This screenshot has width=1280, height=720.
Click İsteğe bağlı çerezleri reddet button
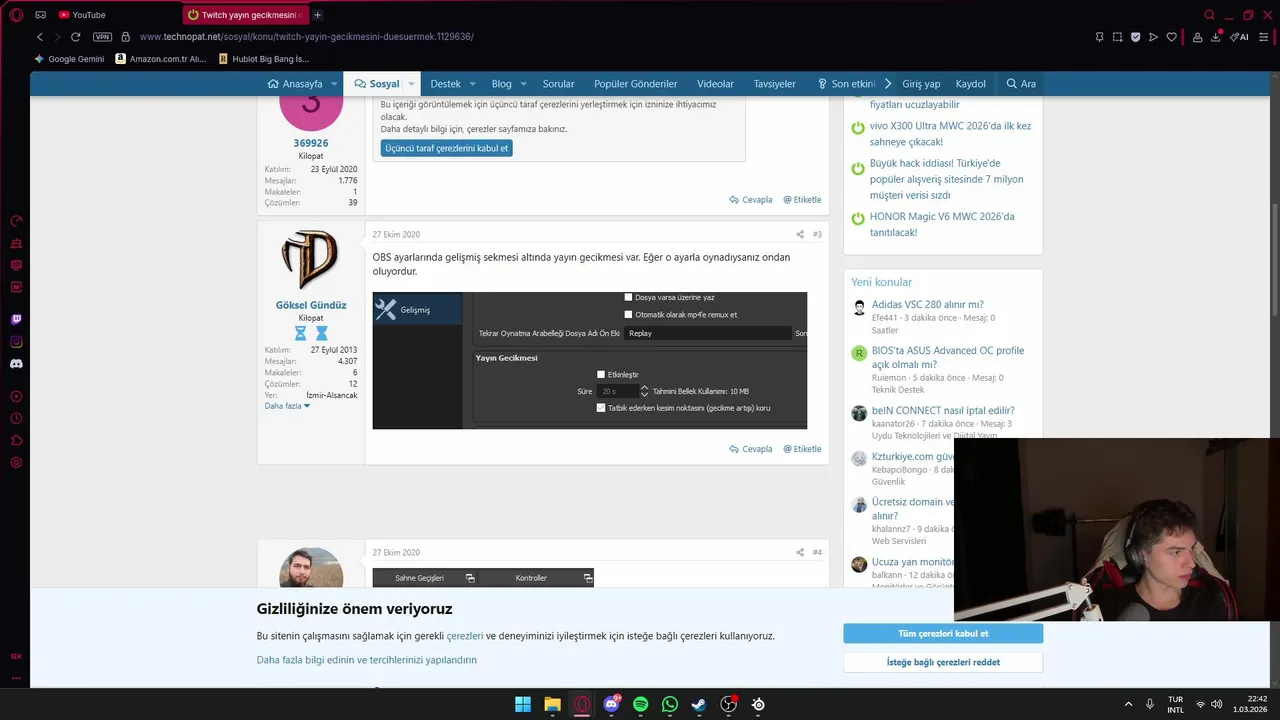(943, 662)
